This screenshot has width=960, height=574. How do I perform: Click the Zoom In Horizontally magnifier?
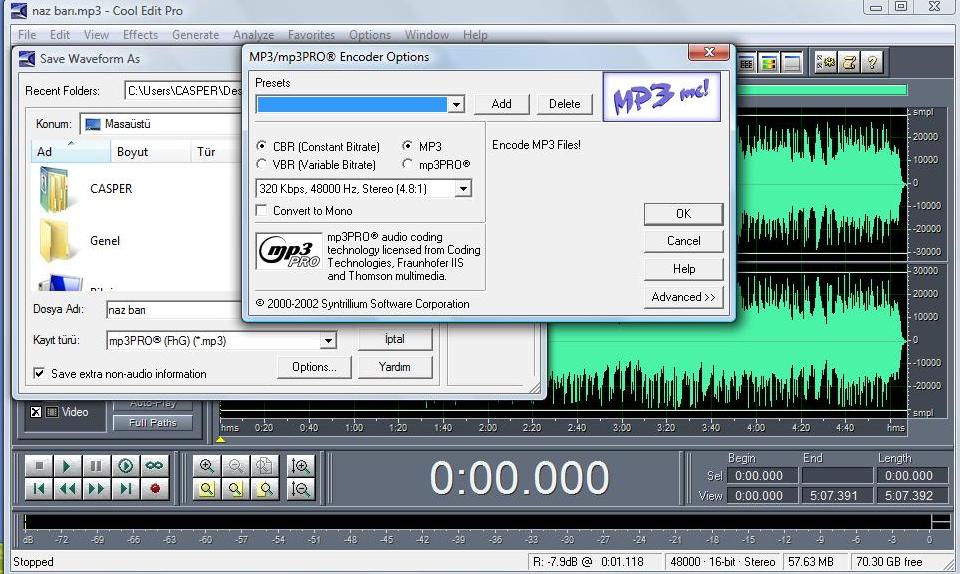[x=207, y=466]
